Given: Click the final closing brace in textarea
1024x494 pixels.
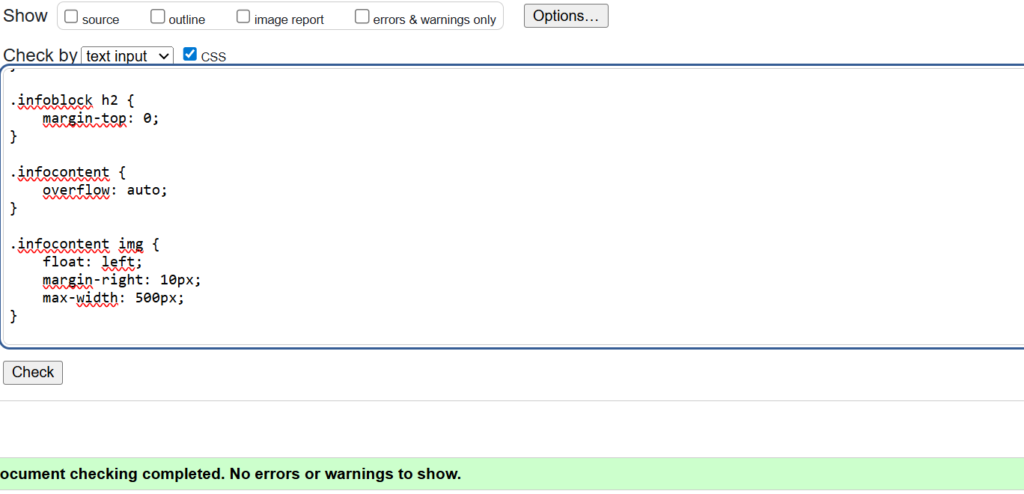Looking at the screenshot, I should click(14, 316).
